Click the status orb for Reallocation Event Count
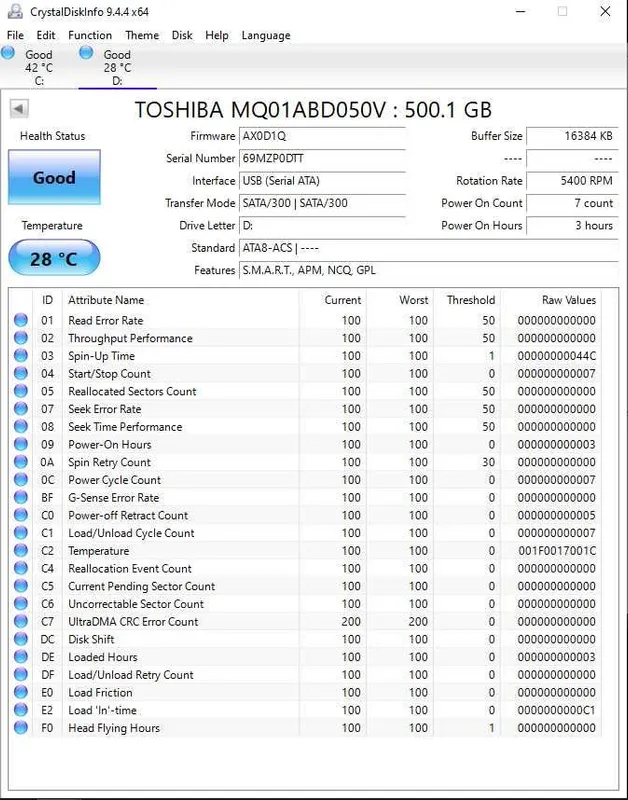Viewport: 628px width, 800px height. click(x=20, y=568)
